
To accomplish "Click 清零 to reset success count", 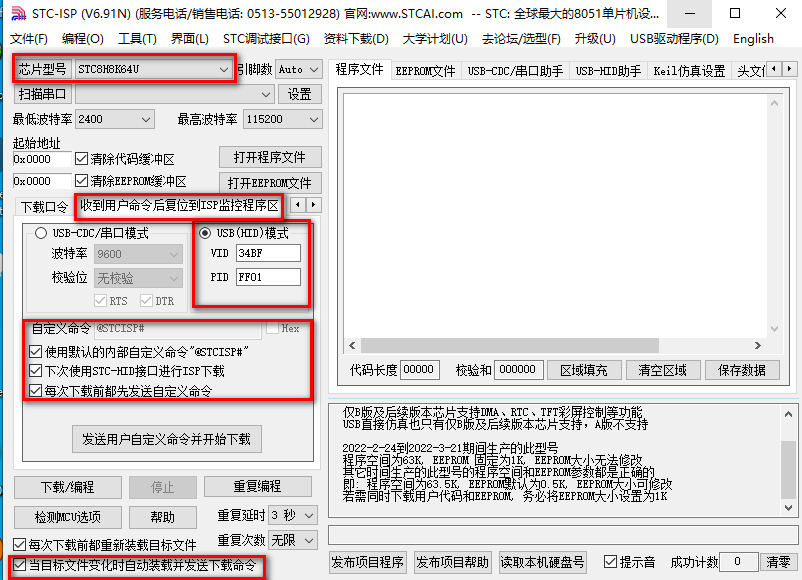I will pyautogui.click(x=778, y=562).
